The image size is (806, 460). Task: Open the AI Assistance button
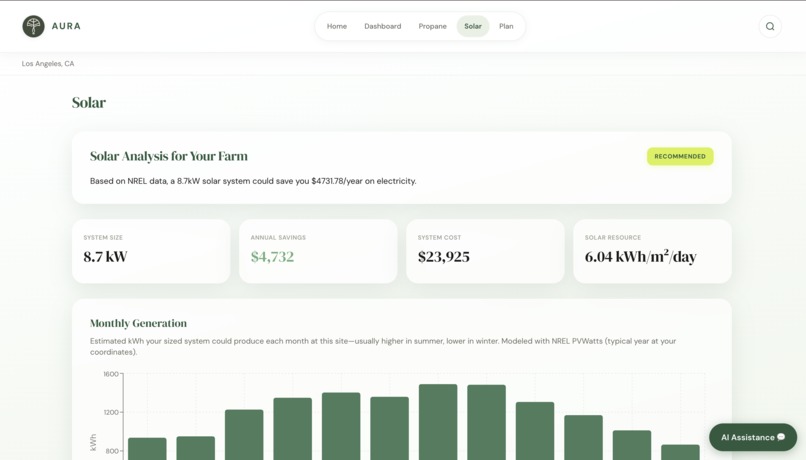click(x=753, y=437)
